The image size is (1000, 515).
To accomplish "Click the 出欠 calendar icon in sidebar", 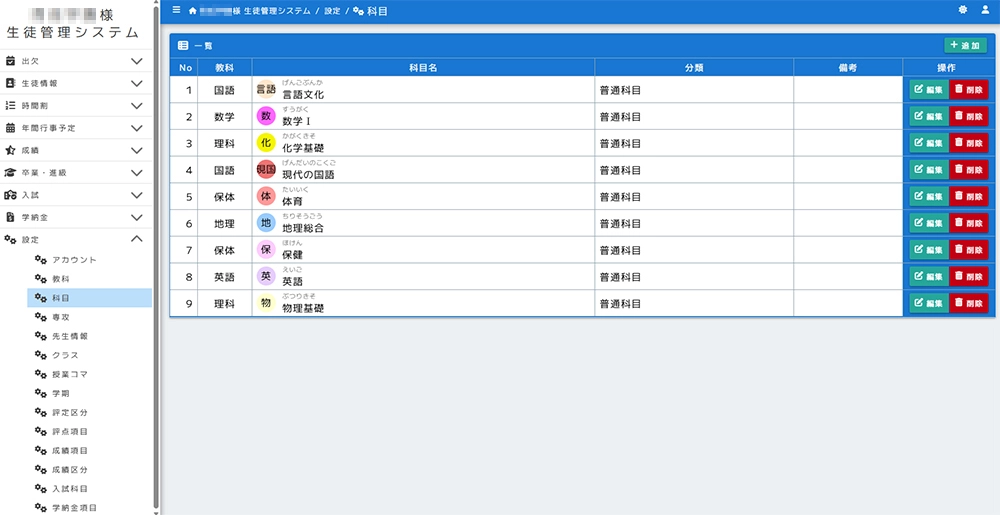I will [11, 61].
